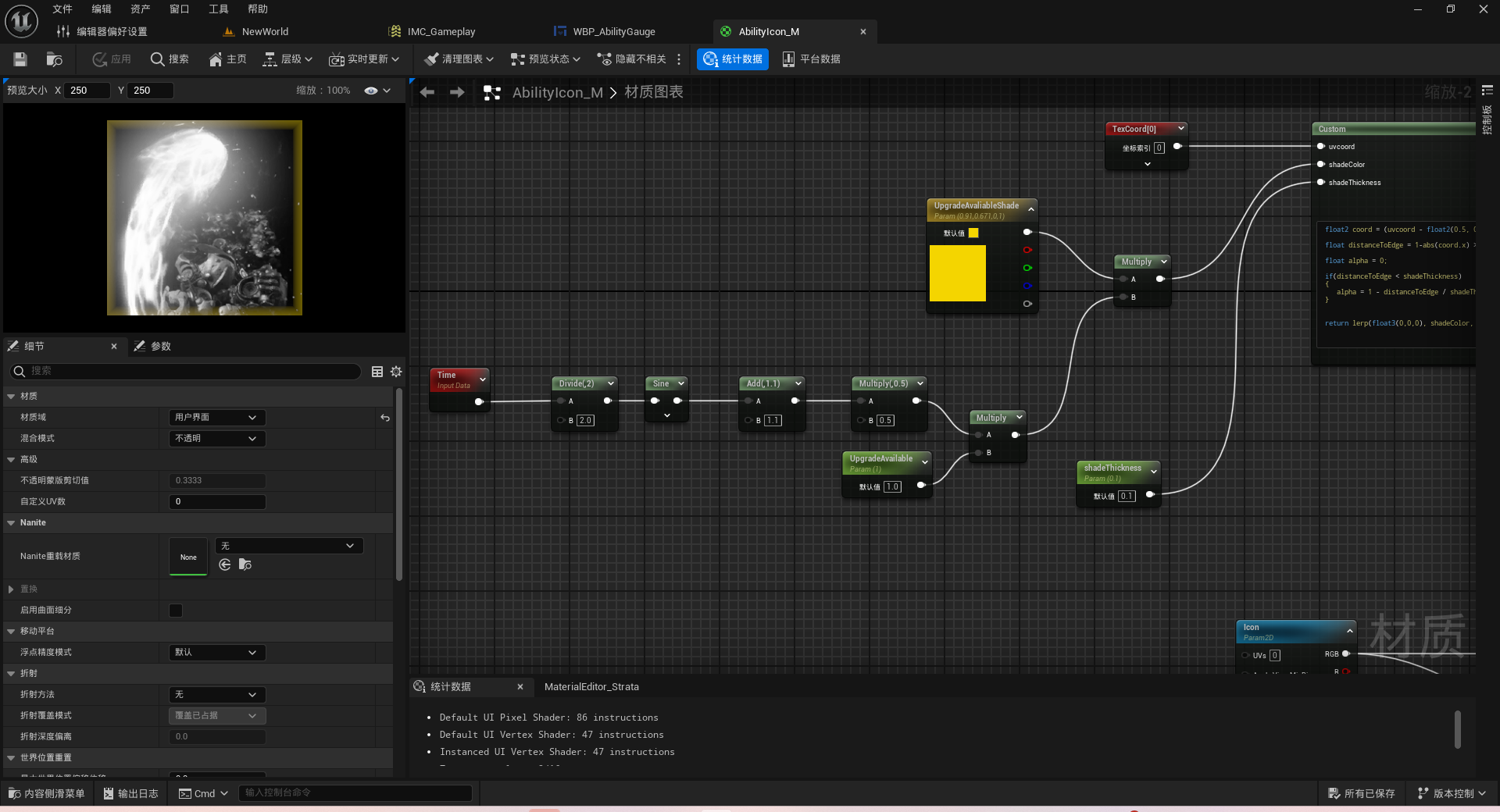The image size is (1500, 812).
Task: Open MaterialEditor_Strata tab
Action: coord(591,687)
